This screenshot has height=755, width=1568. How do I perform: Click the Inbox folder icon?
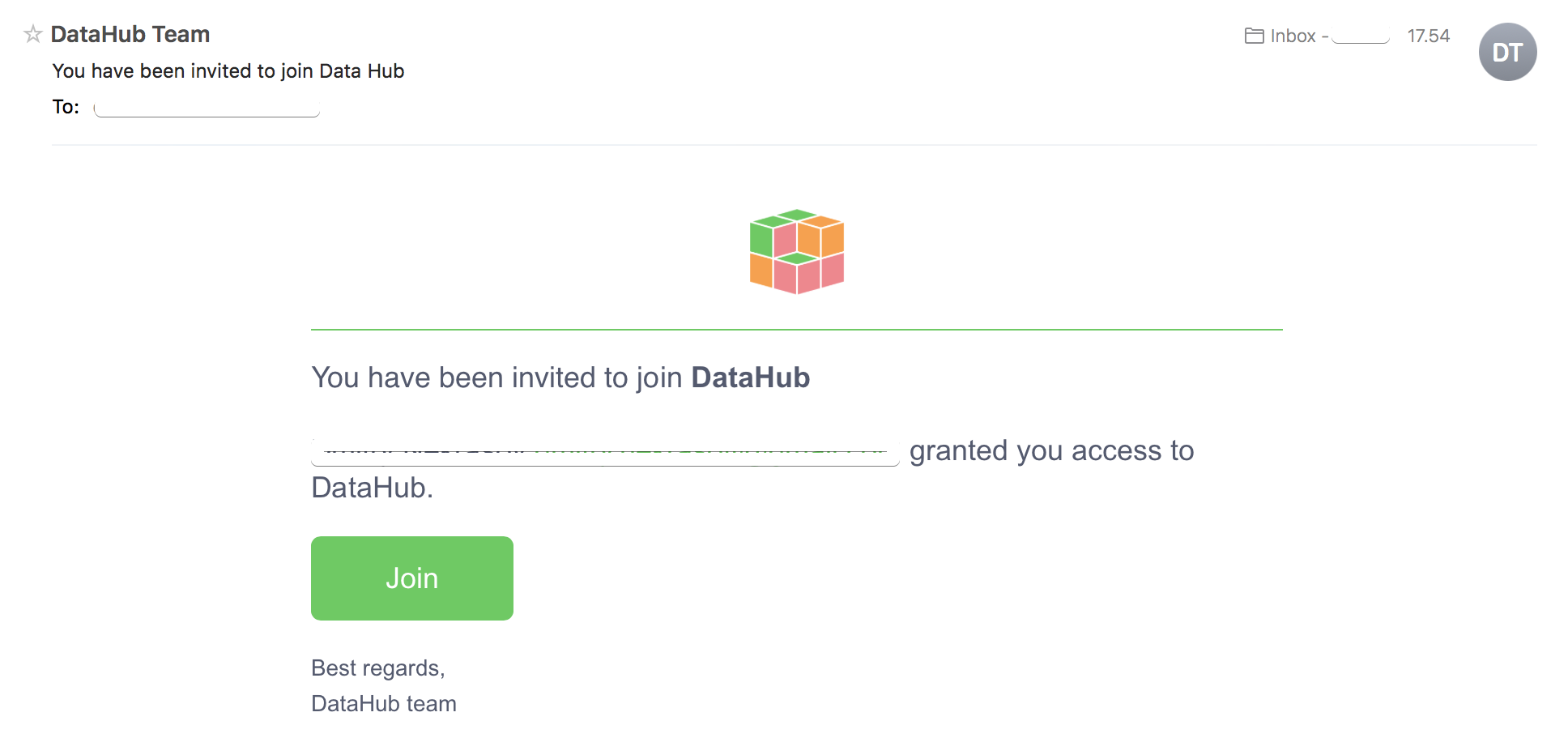[x=1254, y=36]
